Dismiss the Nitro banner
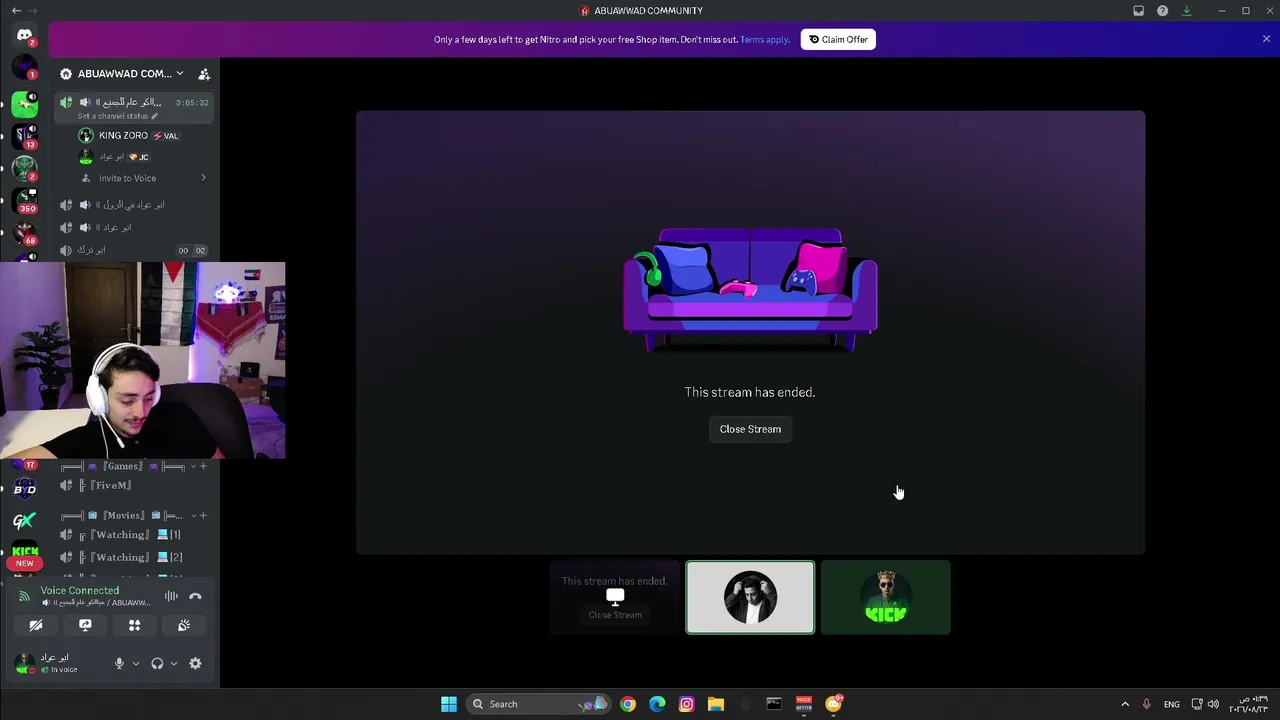This screenshot has width=1280, height=720. click(x=1266, y=39)
